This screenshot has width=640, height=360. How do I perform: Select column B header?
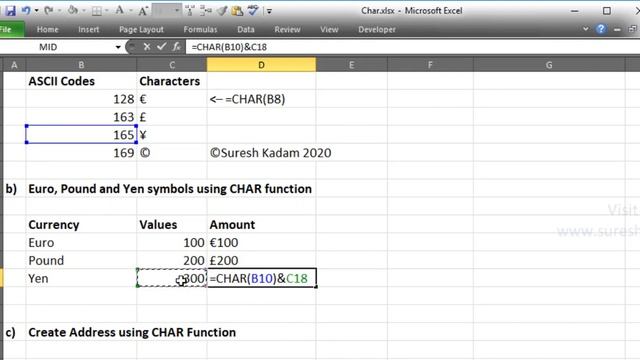pyautogui.click(x=81, y=65)
